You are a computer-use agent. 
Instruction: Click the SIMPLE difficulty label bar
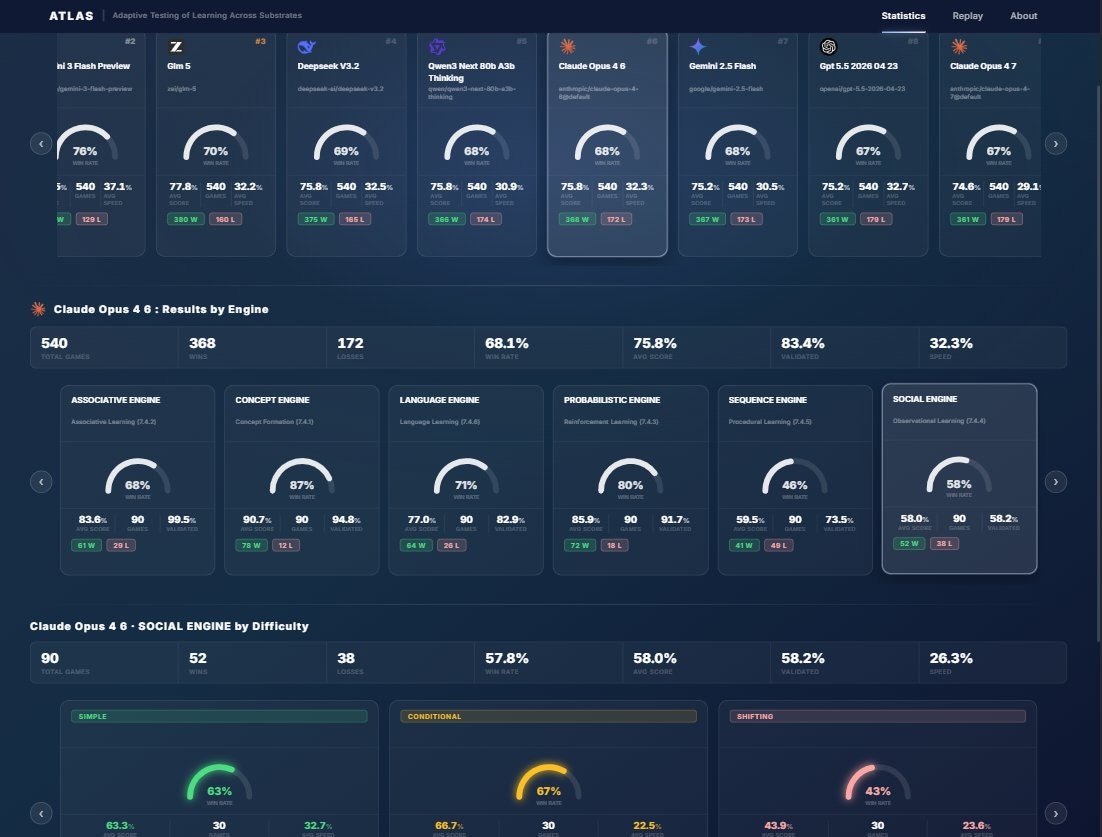(219, 716)
